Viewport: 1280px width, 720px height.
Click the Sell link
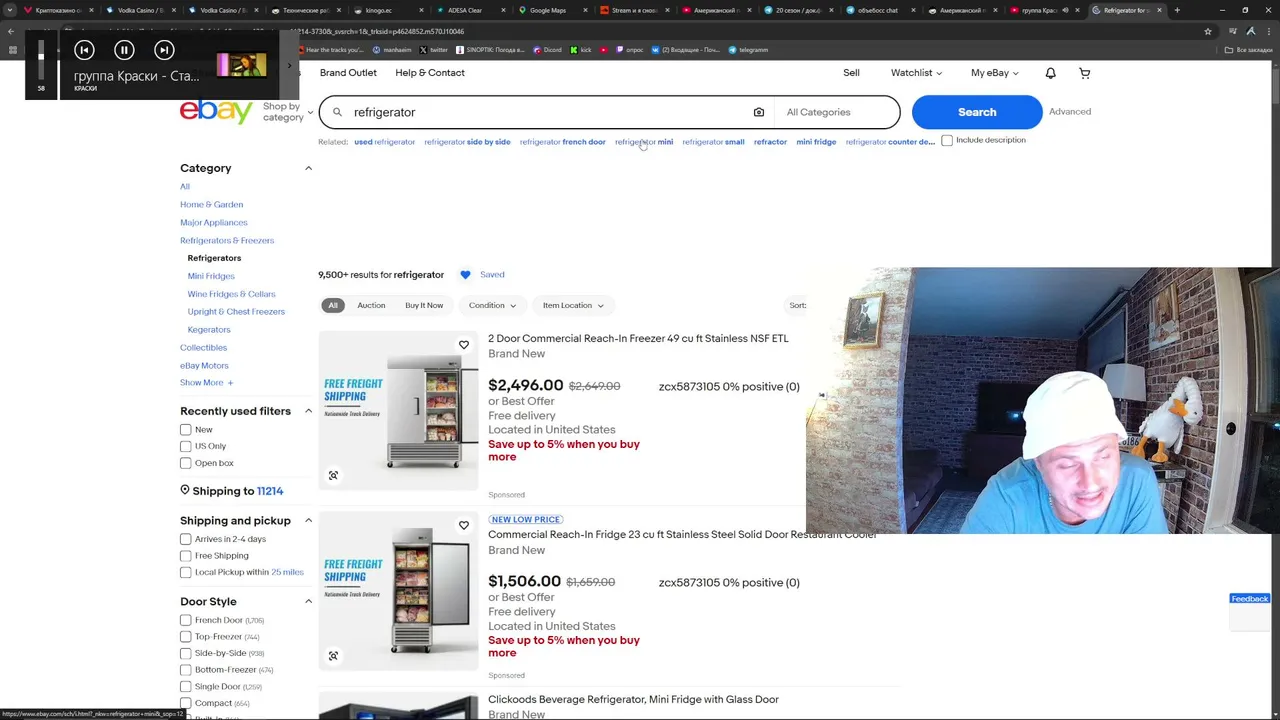point(851,73)
